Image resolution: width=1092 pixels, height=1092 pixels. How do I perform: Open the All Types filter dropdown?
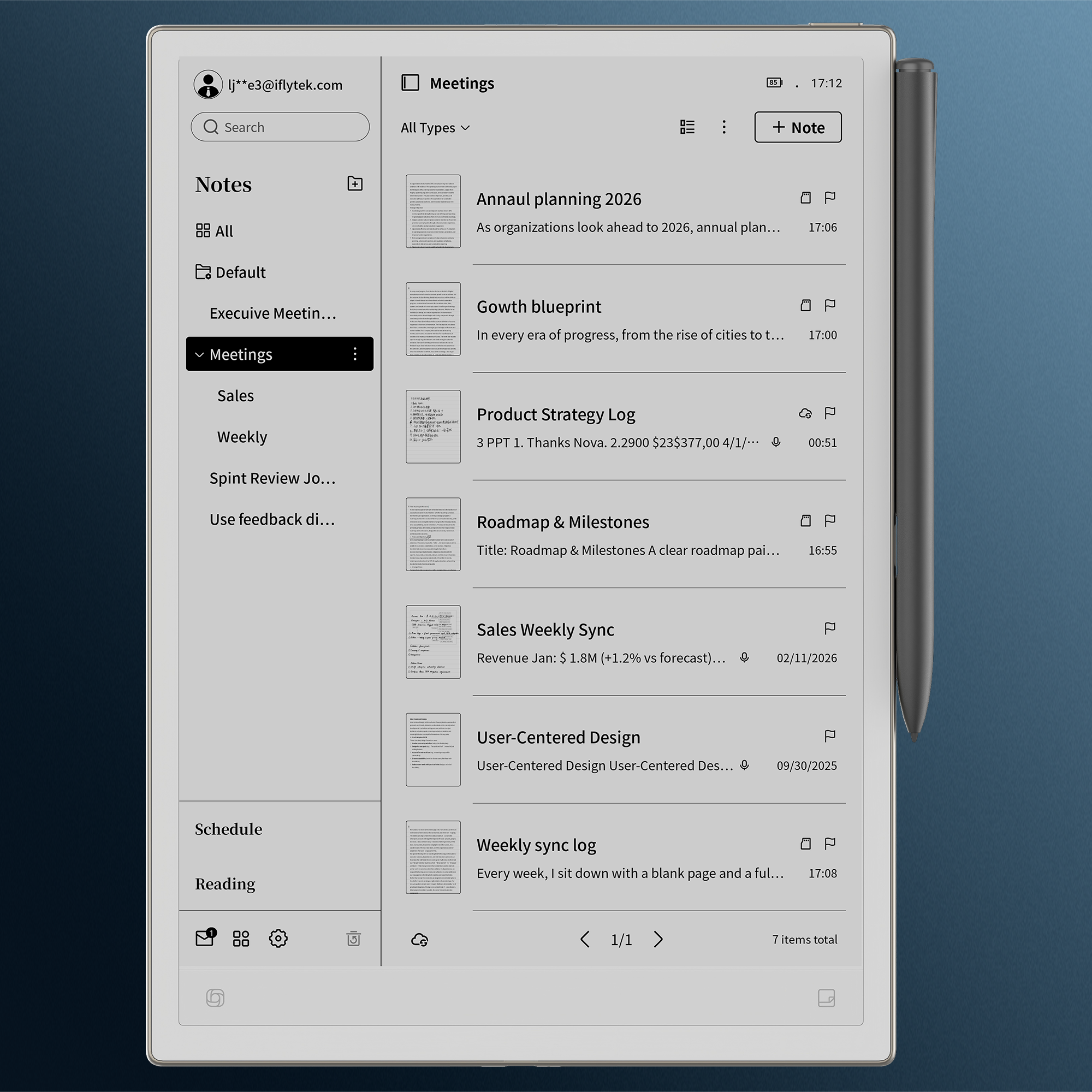(x=435, y=128)
